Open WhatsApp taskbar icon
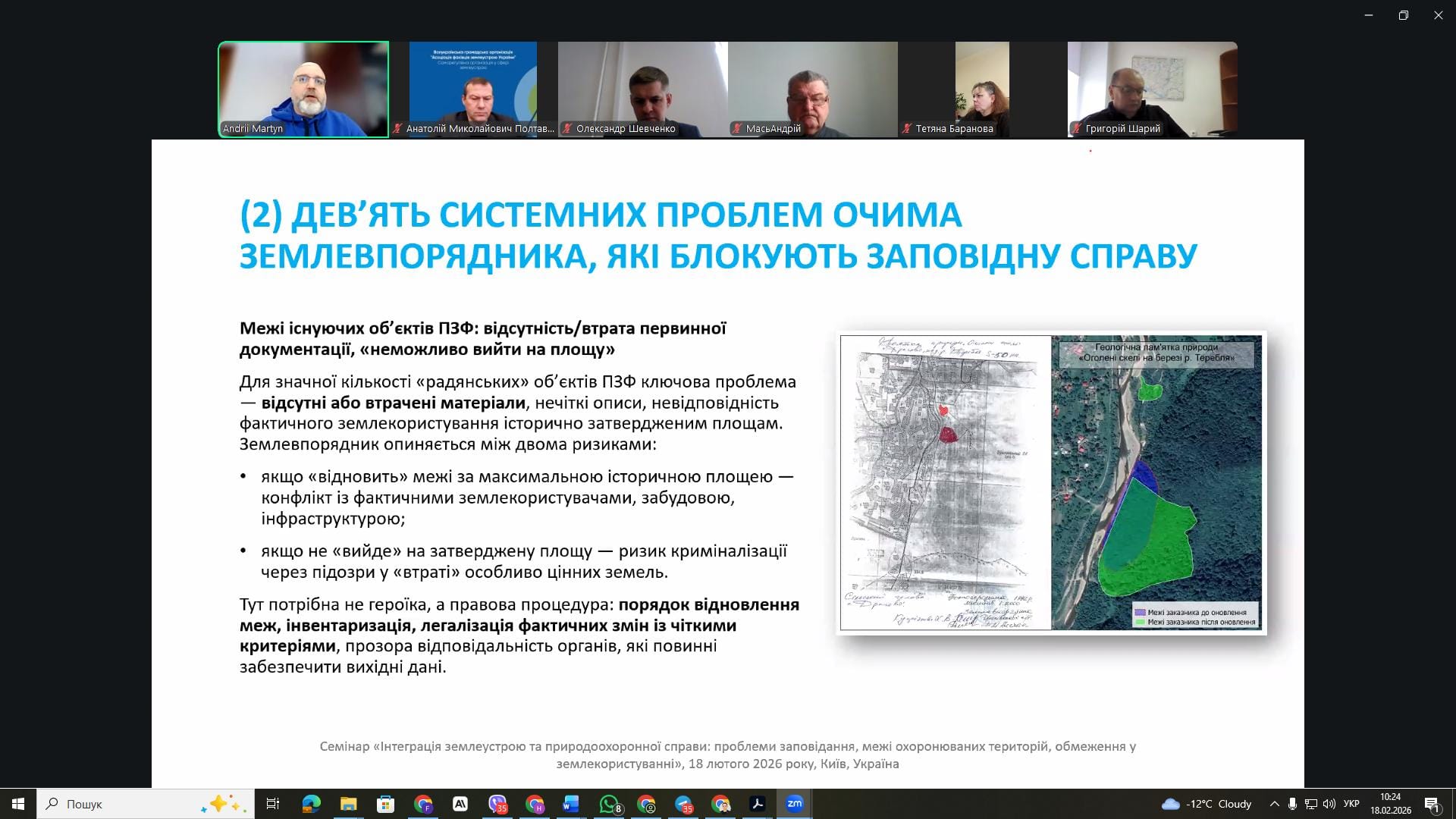This screenshot has height=819, width=1456. [x=609, y=804]
